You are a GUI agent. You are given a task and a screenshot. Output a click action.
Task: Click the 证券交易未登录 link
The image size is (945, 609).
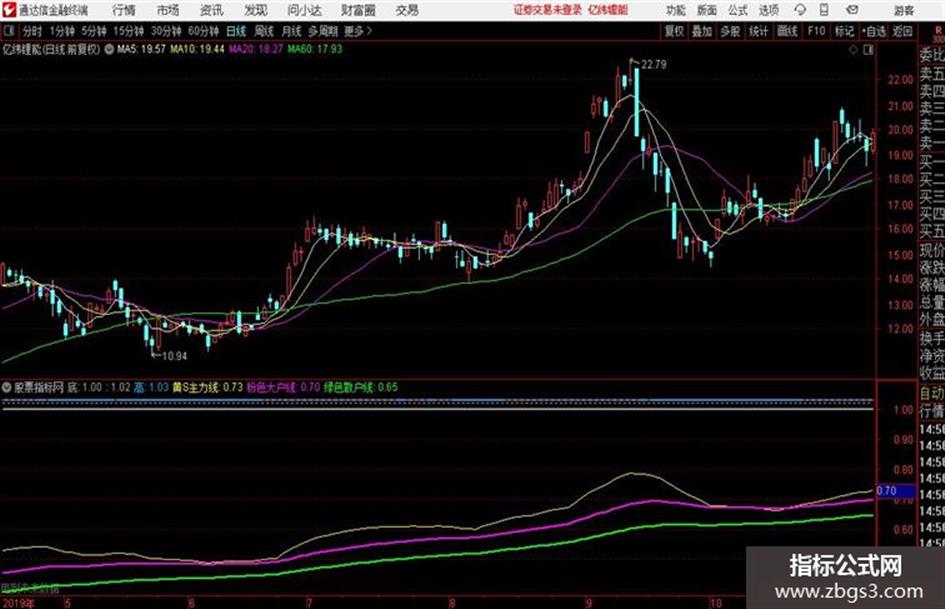[548, 10]
